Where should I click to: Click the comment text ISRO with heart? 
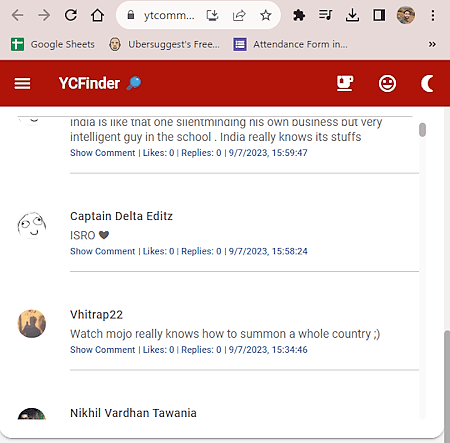pos(89,235)
